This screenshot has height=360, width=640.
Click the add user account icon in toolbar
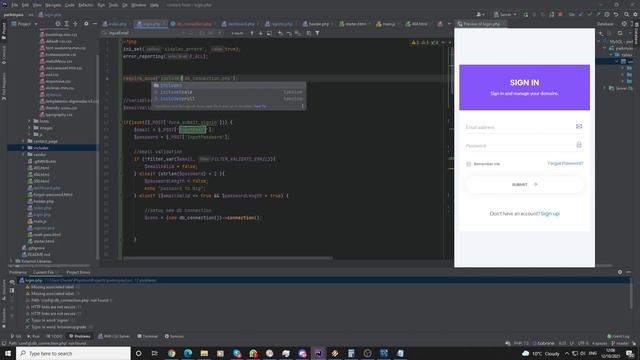[481, 14]
